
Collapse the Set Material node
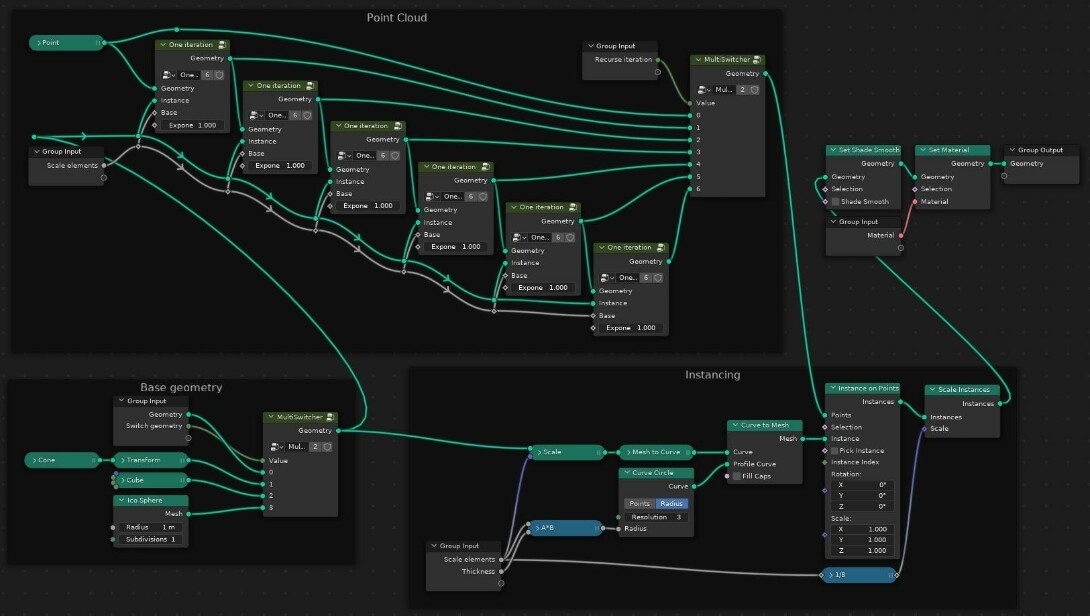(x=922, y=150)
